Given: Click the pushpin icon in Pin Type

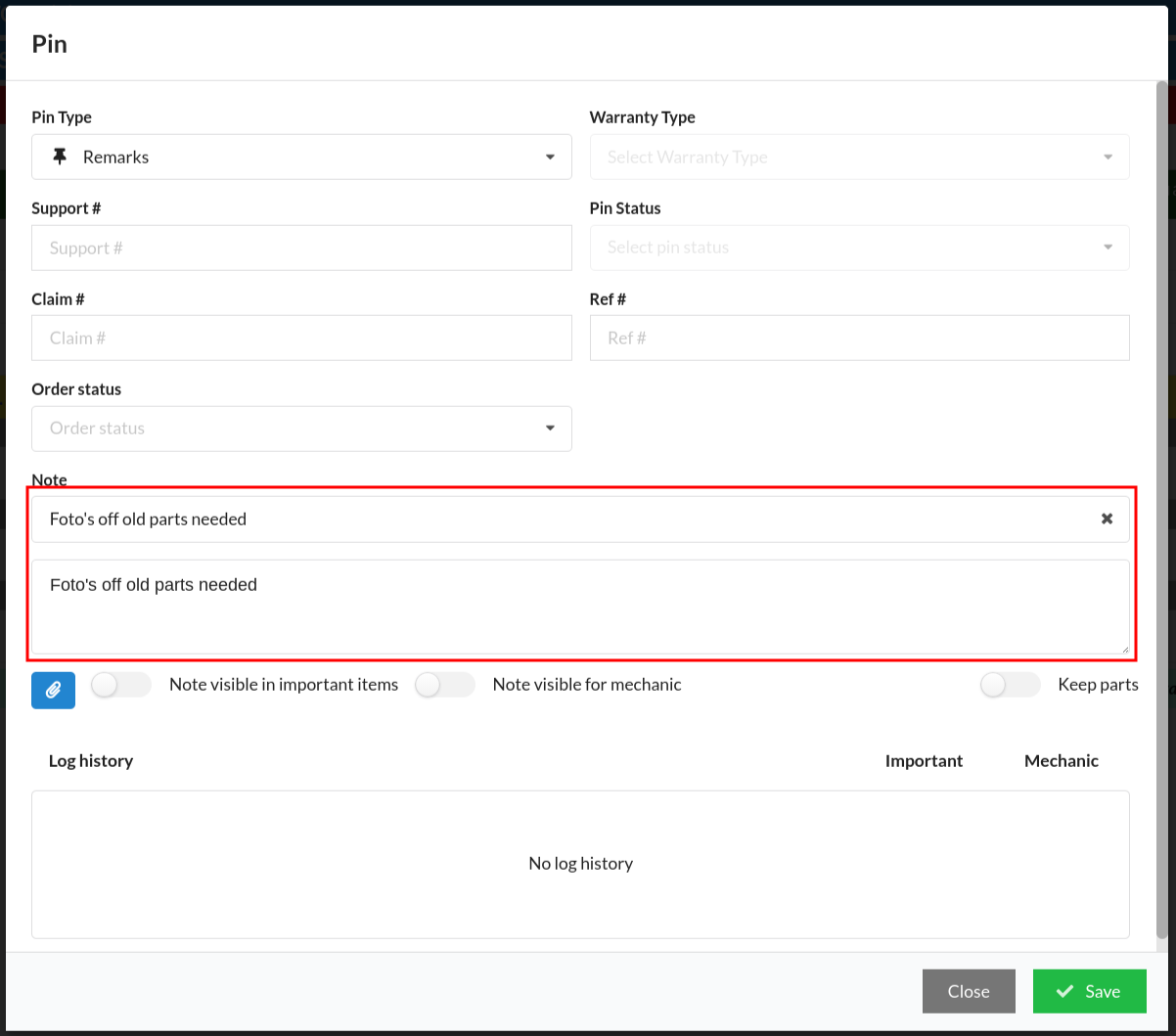Looking at the screenshot, I should [x=60, y=157].
